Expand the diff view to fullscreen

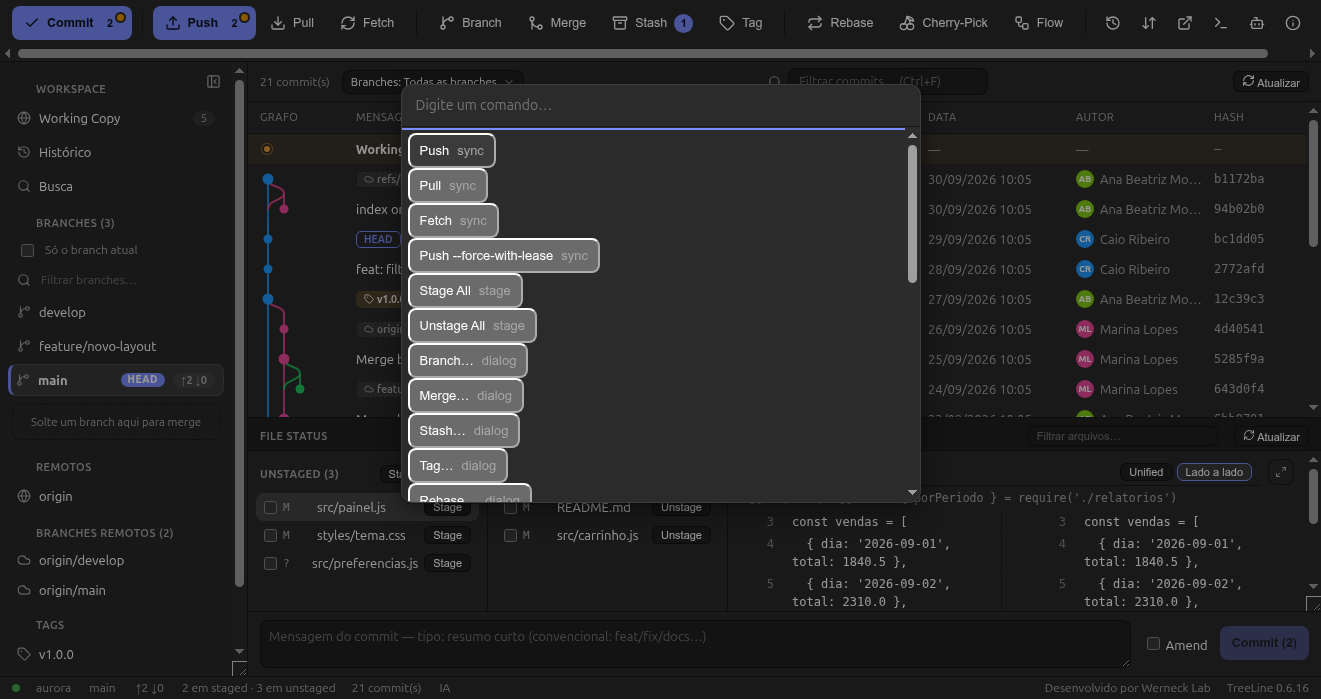pyautogui.click(x=1281, y=472)
